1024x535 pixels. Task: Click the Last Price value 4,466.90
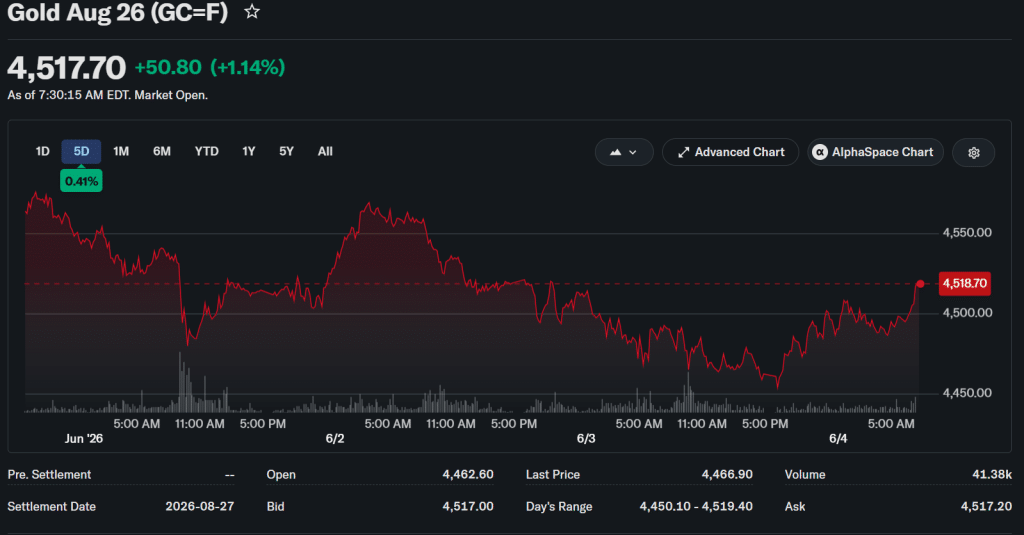click(727, 474)
